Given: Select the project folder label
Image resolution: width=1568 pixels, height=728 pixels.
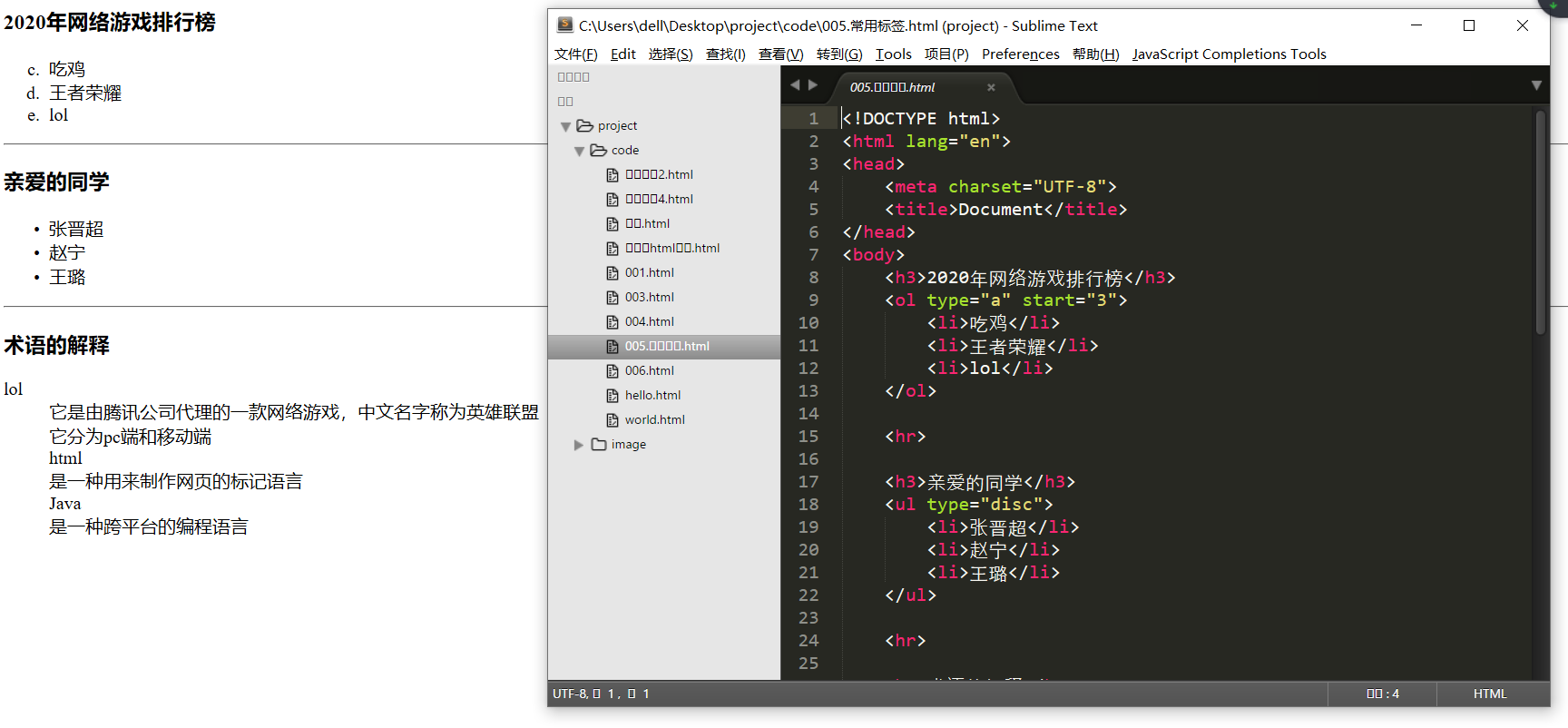Looking at the screenshot, I should click(617, 125).
